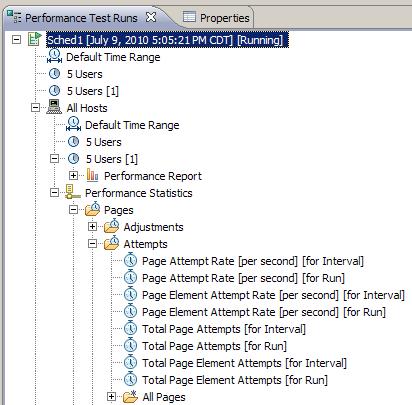Click the Performance Report bar chart icon
Image resolution: width=412 pixels, height=405 pixels.
(x=92, y=175)
